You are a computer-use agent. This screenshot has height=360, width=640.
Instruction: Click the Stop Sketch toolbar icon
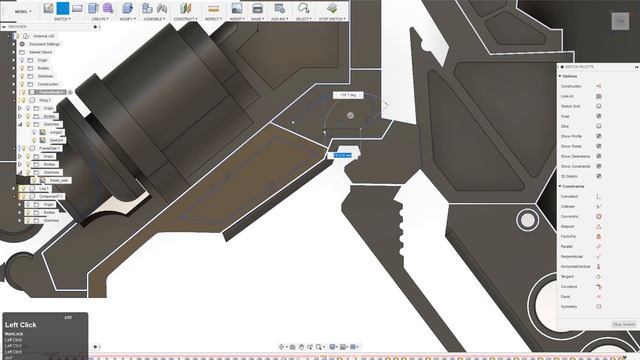click(332, 8)
